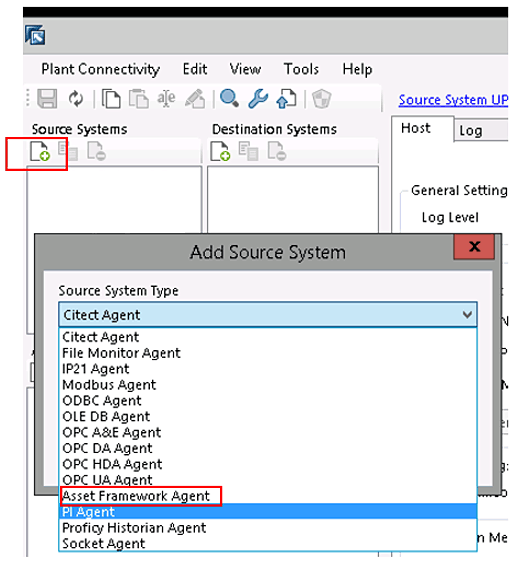Viewport: 523px width, 562px height.
Task: Switch to the Host tab
Action: (422, 128)
